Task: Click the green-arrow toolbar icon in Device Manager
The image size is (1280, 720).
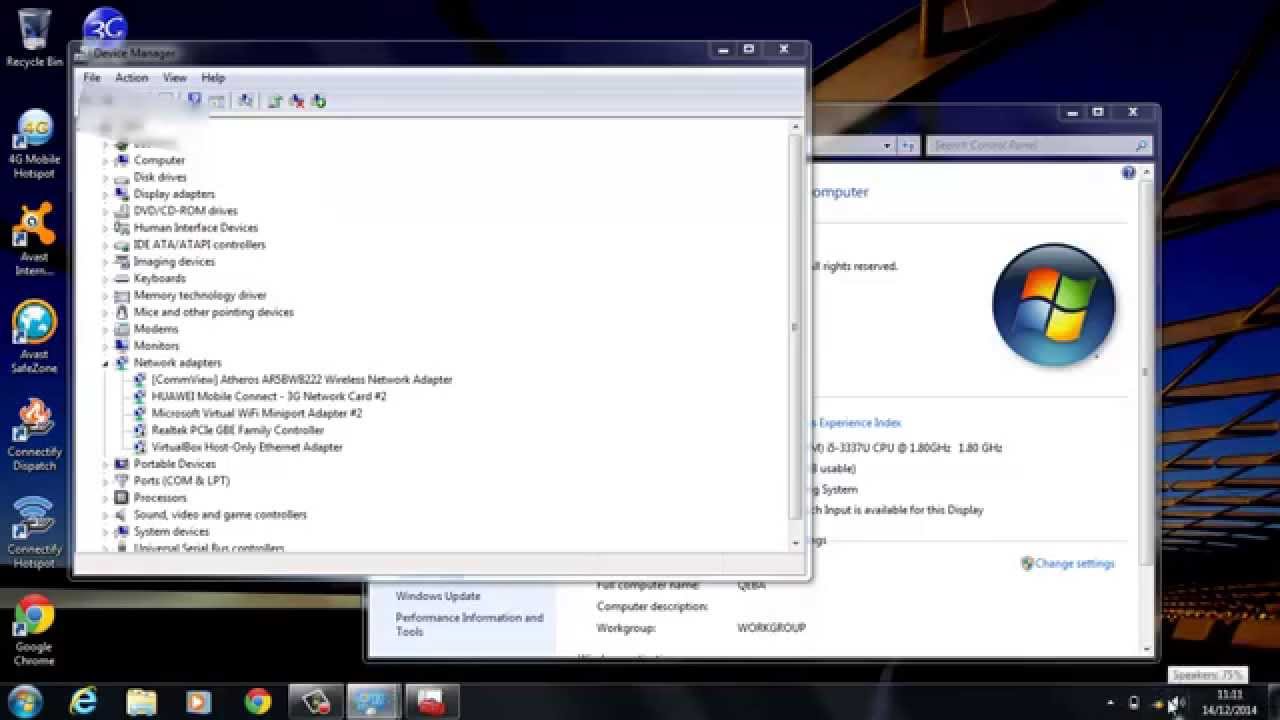Action: coord(319,101)
